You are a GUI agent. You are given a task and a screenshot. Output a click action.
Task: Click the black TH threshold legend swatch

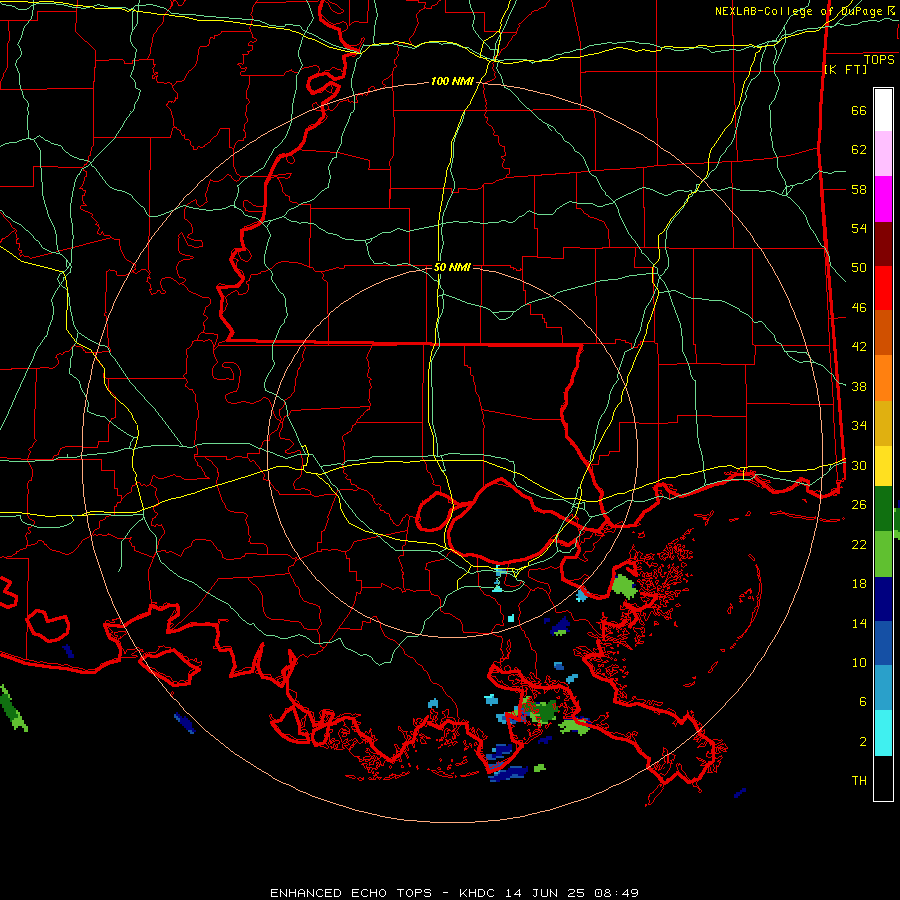click(883, 778)
